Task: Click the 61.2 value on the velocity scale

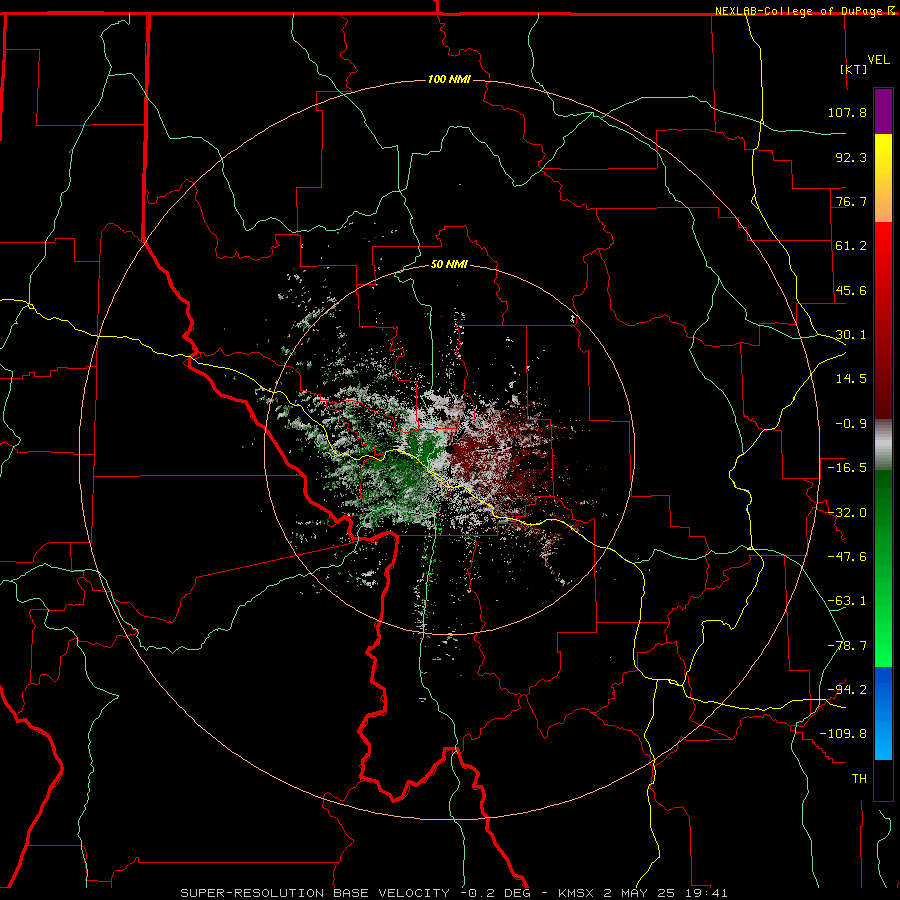Action: (851, 246)
